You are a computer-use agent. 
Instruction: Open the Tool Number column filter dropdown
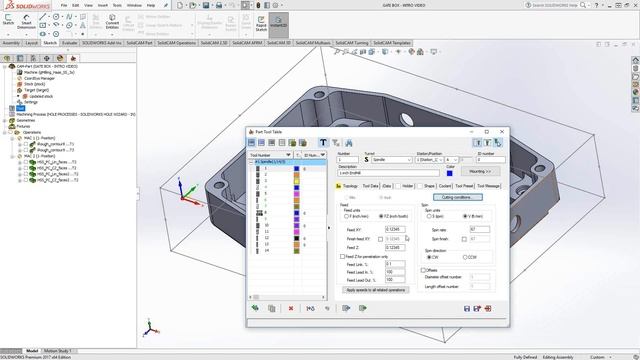tap(288, 155)
